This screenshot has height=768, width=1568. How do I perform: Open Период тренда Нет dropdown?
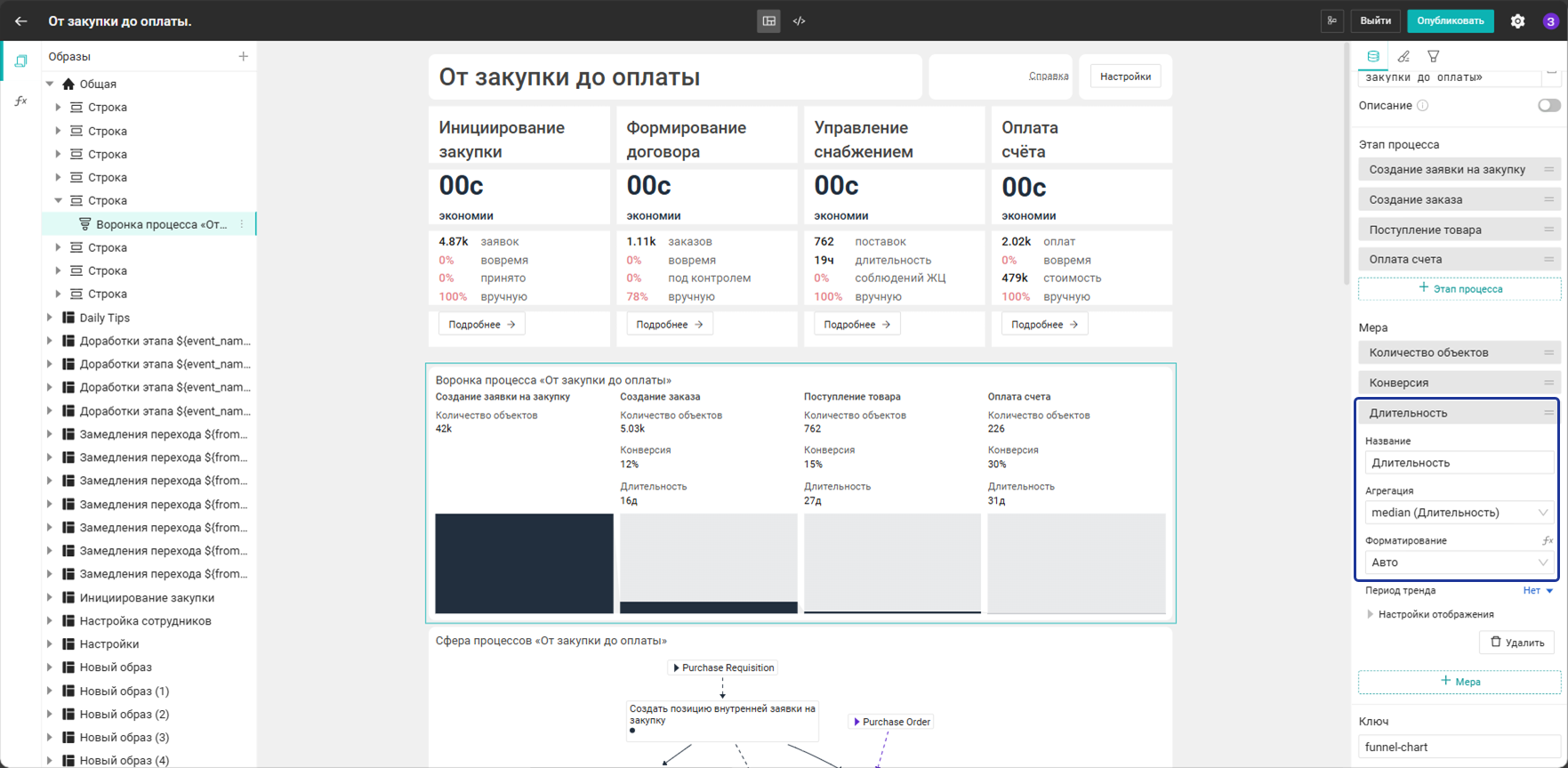coord(1538,590)
